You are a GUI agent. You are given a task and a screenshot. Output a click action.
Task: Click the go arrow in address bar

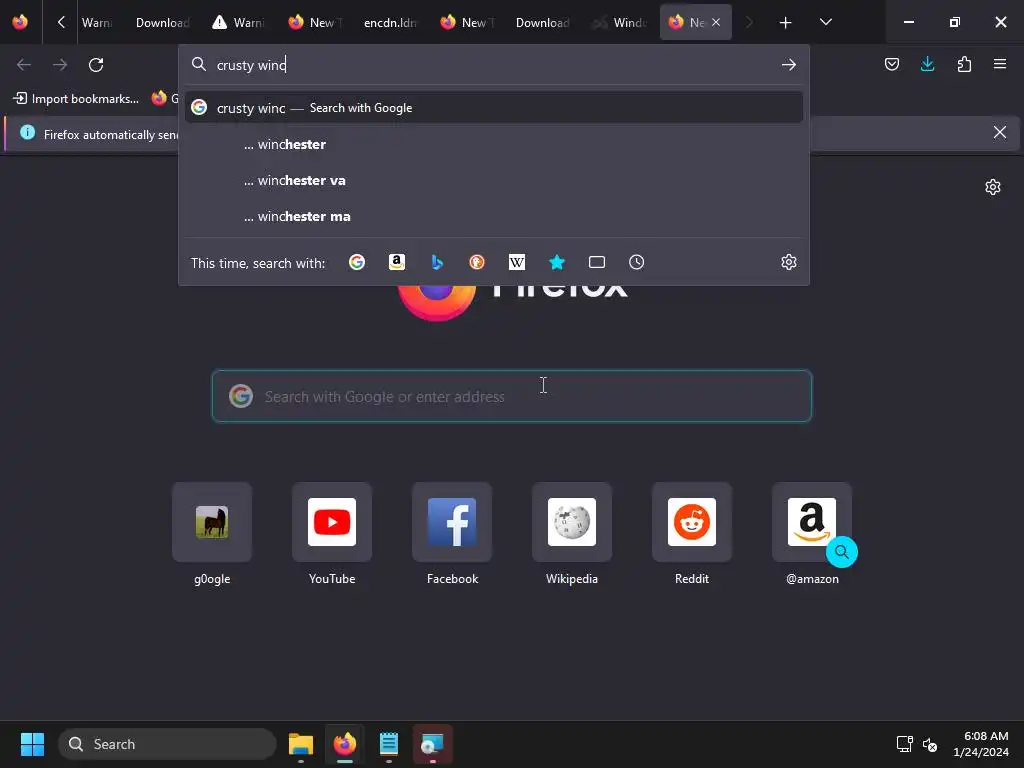pos(789,65)
